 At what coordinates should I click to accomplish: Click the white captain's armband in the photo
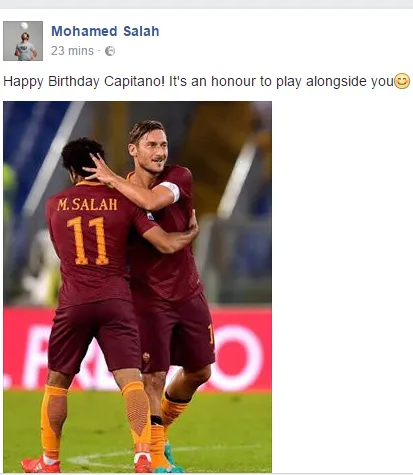tap(170, 191)
